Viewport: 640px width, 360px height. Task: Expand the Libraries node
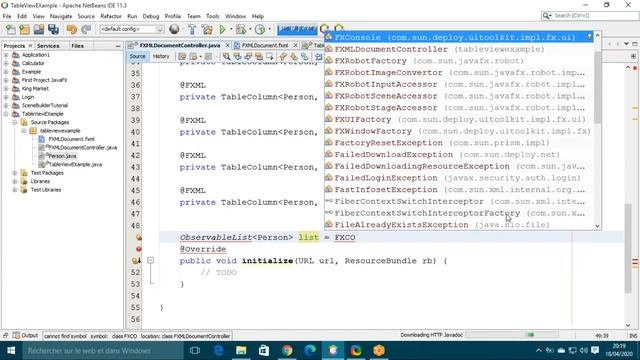coord(15,181)
